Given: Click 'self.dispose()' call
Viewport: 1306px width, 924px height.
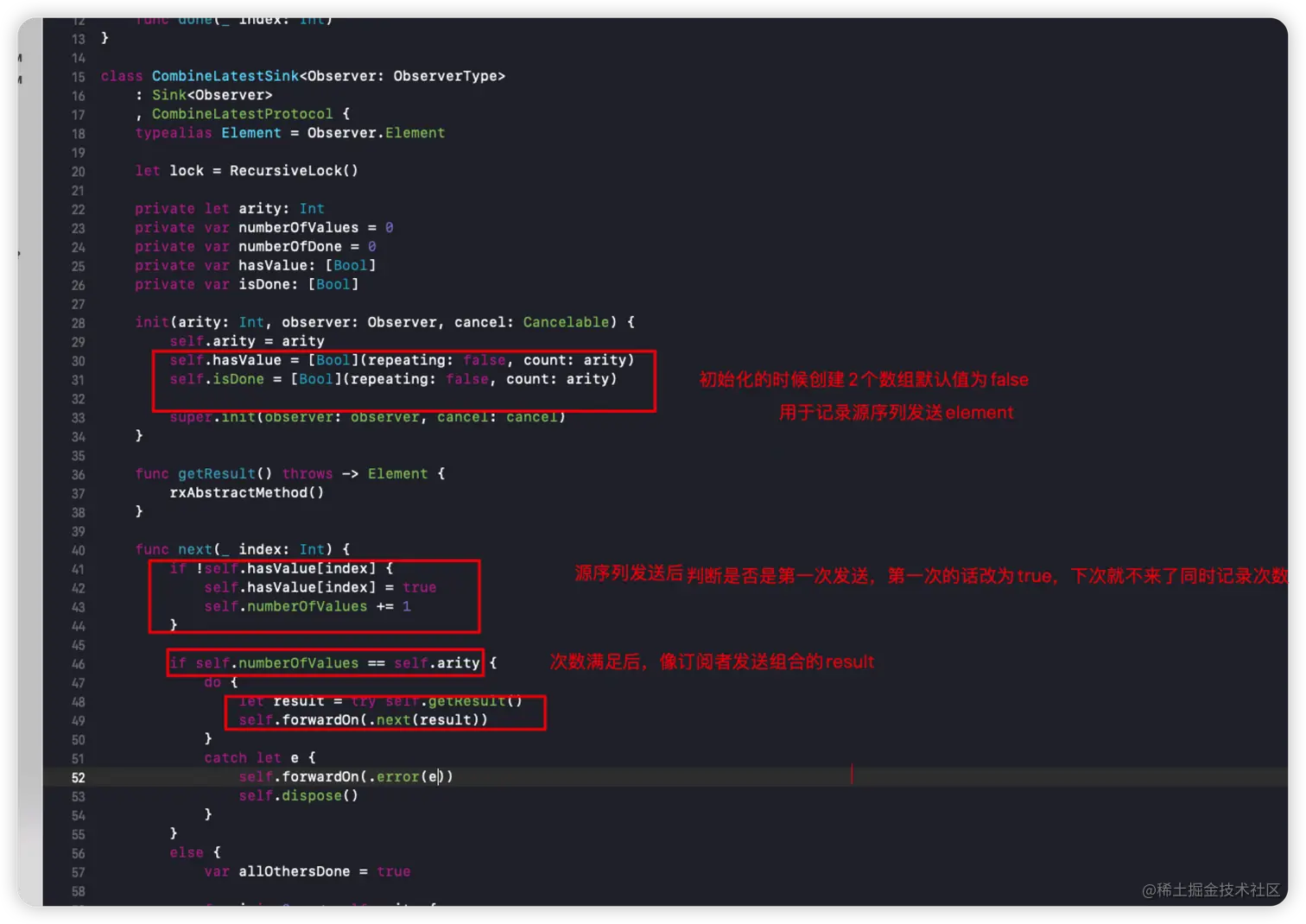Looking at the screenshot, I should [x=299, y=796].
